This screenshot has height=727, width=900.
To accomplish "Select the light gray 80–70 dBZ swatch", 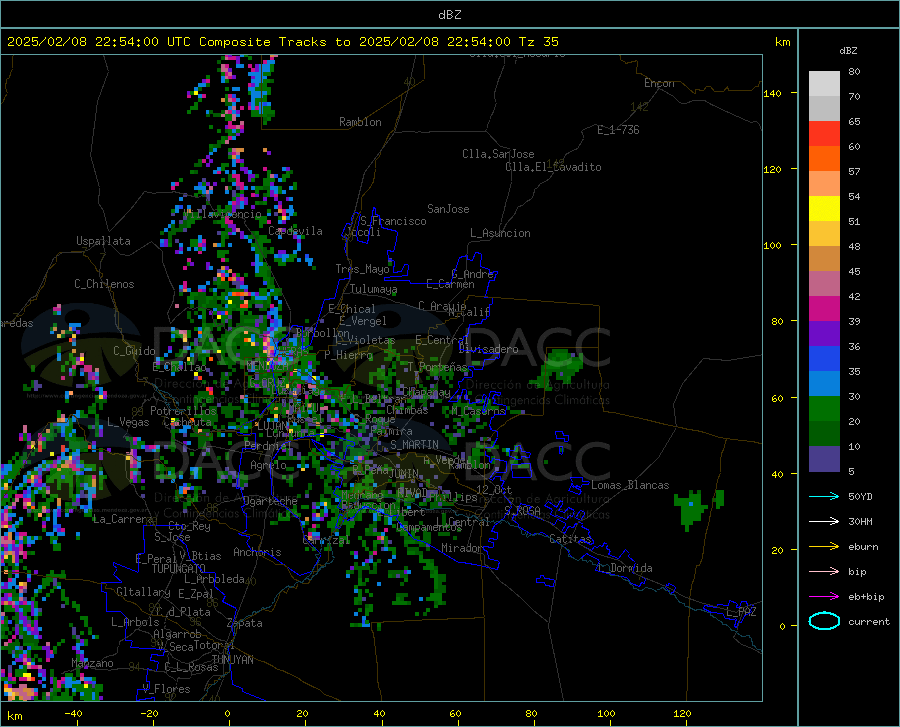I will point(824,84).
